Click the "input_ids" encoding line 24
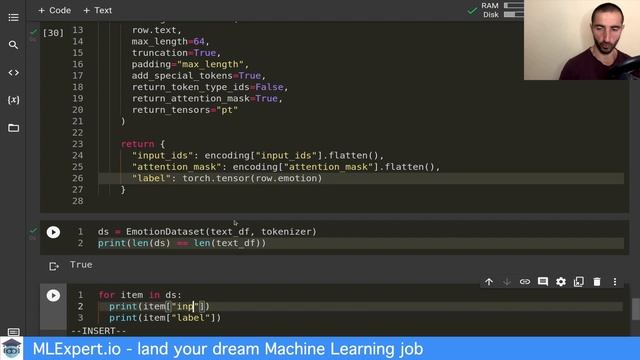 (258, 156)
